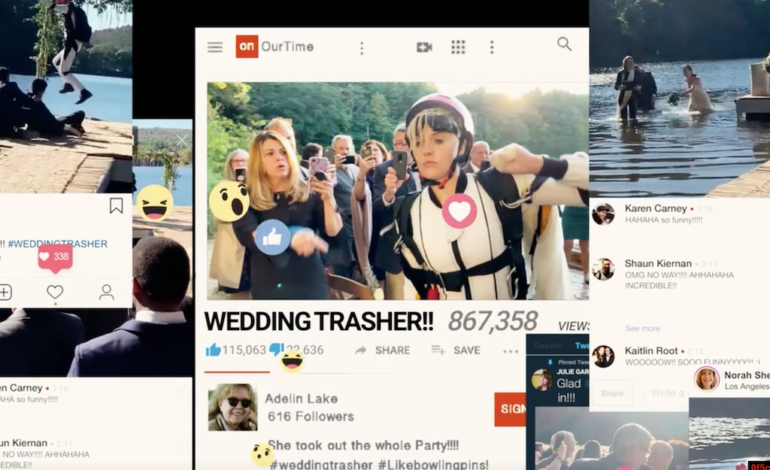
Task: Open the #weddingtrasher hashtag in the description
Action: [x=321, y=464]
